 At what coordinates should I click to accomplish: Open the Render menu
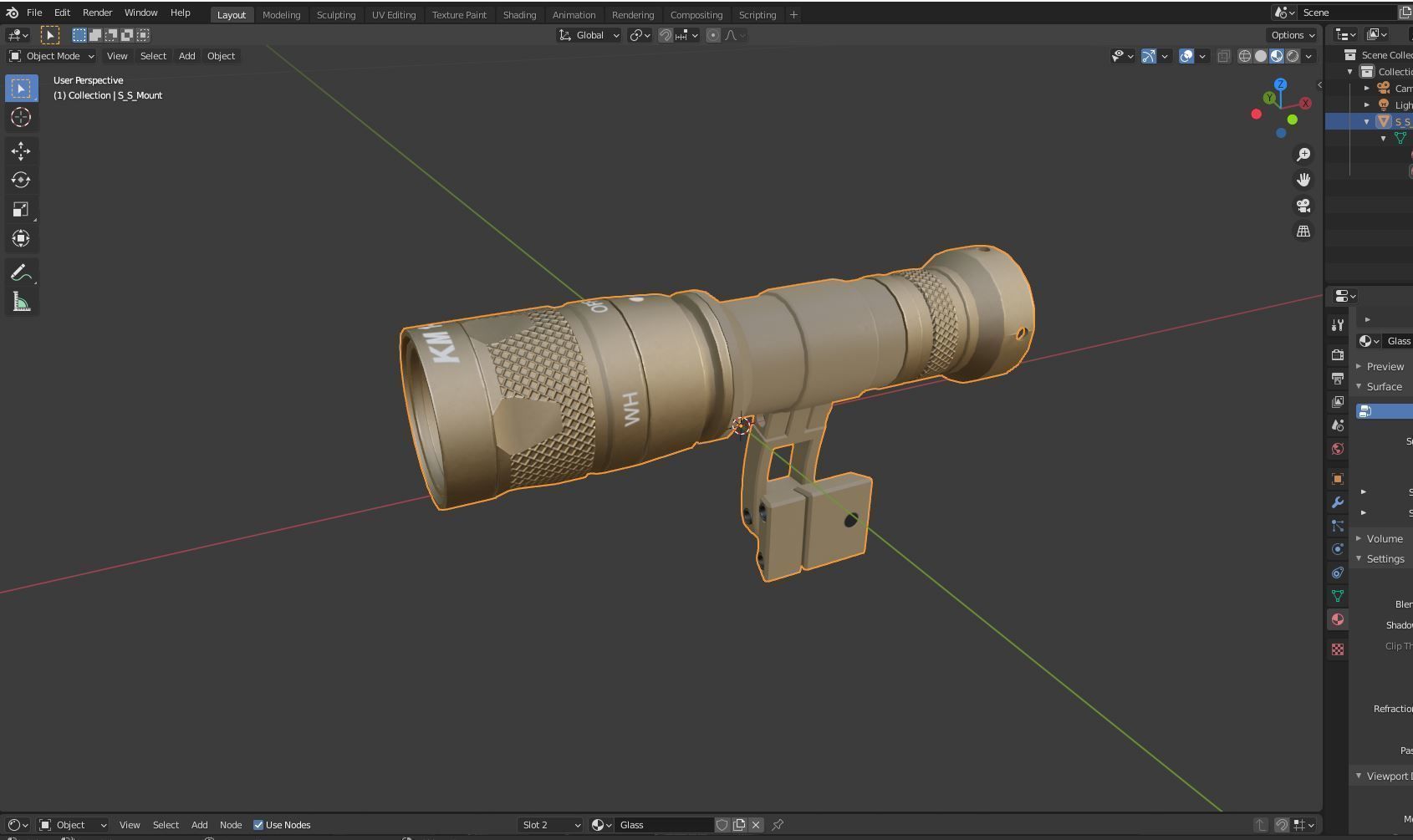tap(97, 13)
